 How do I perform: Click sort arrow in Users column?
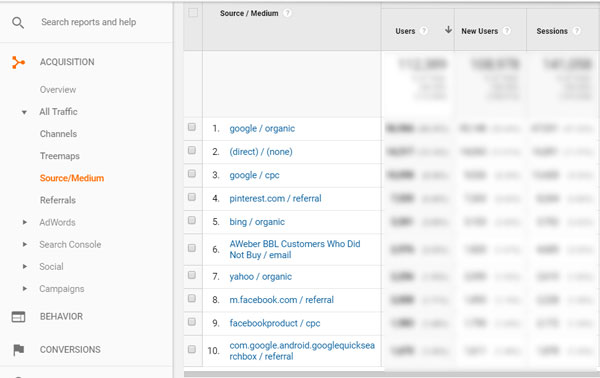448,30
